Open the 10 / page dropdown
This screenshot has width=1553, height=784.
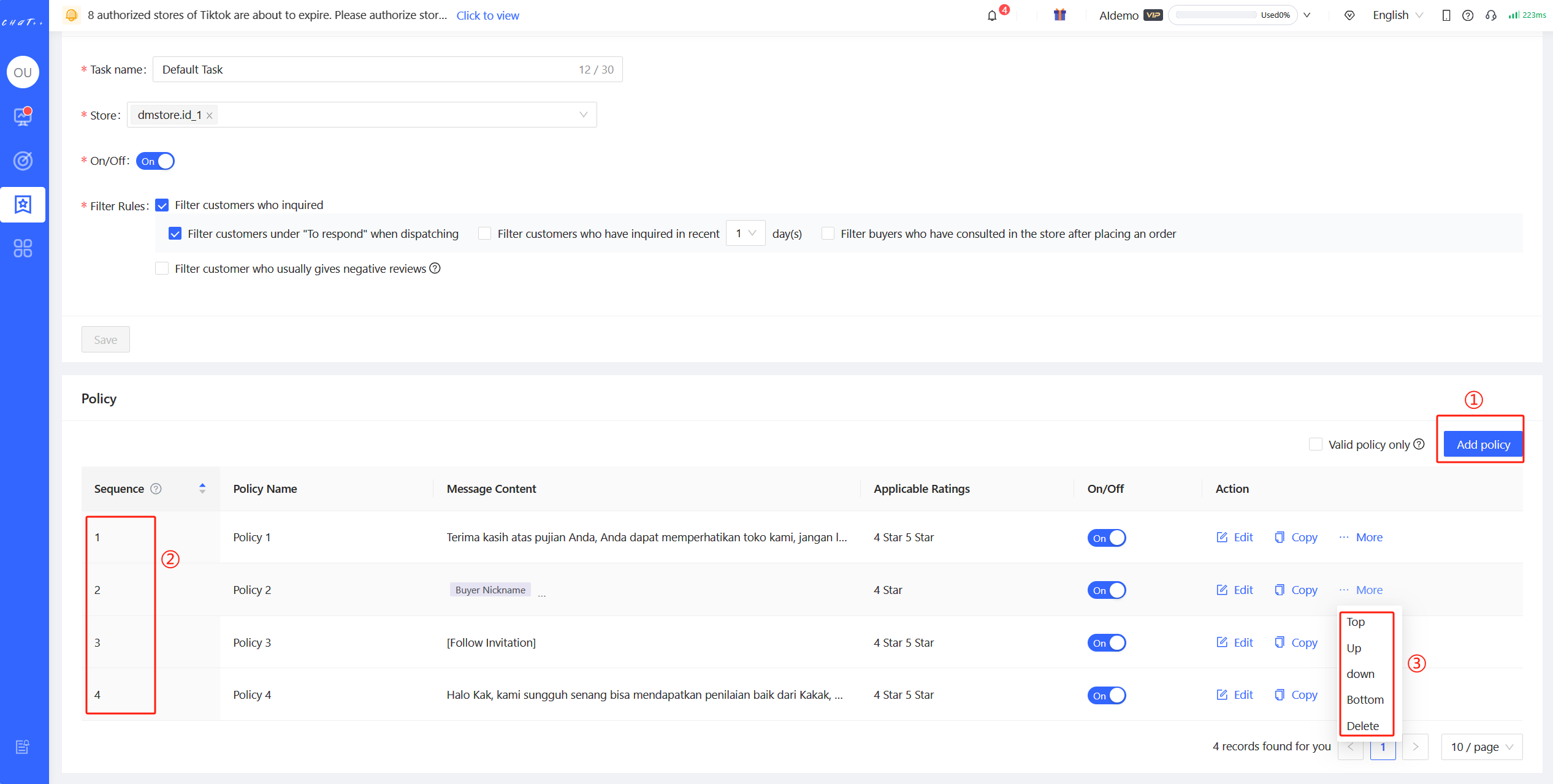pyautogui.click(x=1482, y=747)
